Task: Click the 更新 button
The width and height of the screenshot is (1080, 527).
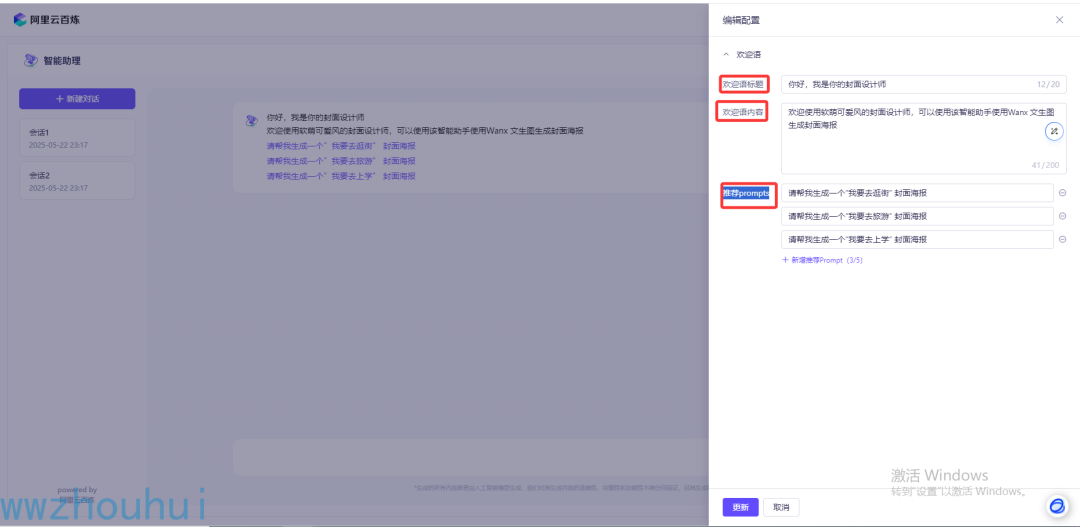Action: coord(740,508)
